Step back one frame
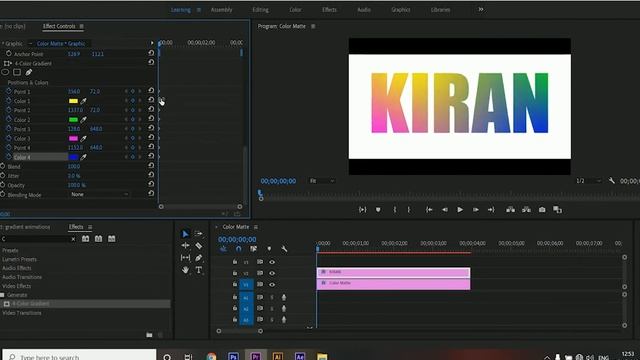This screenshot has height=360, width=640. 444,209
